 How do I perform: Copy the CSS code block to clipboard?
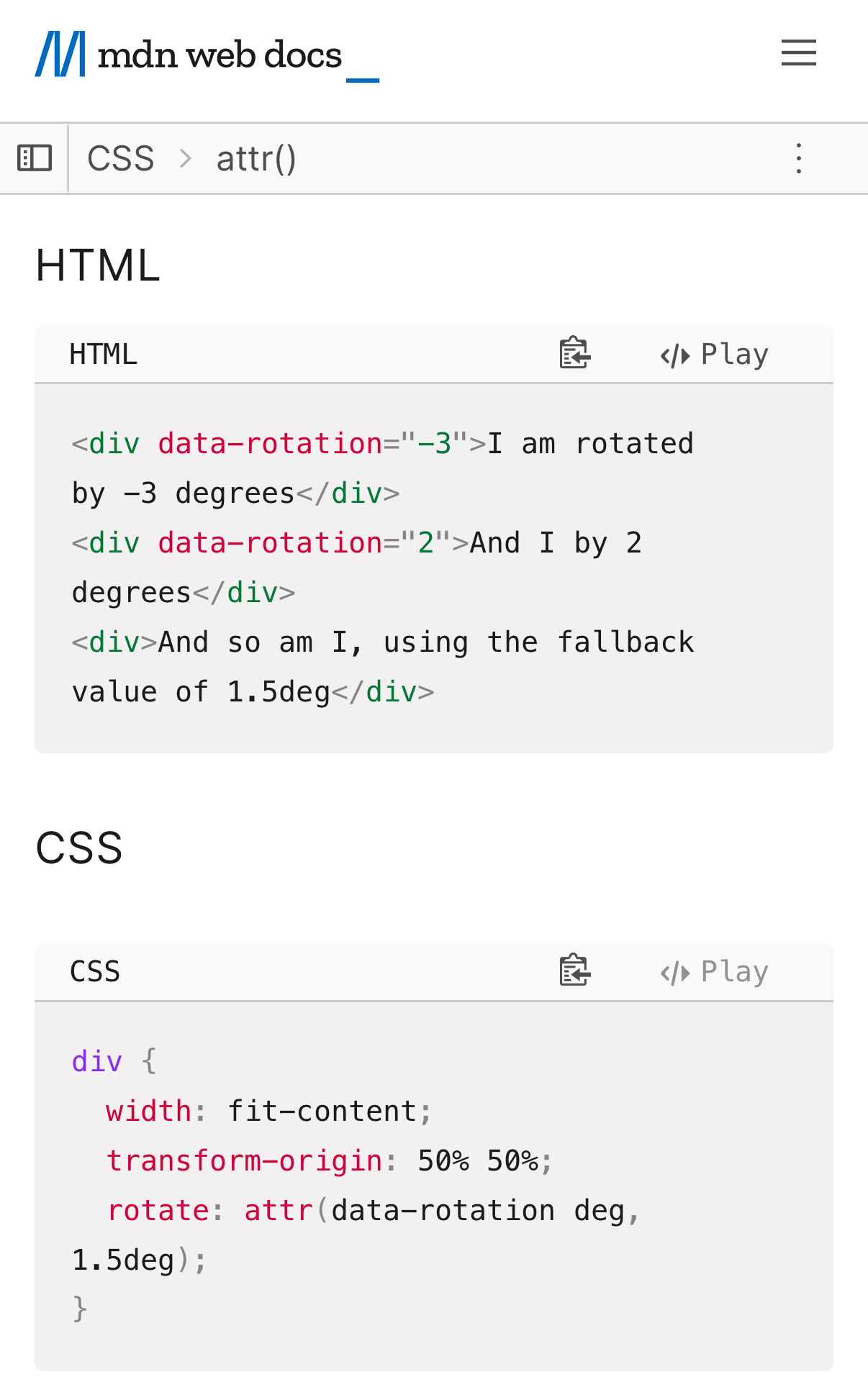(x=574, y=971)
